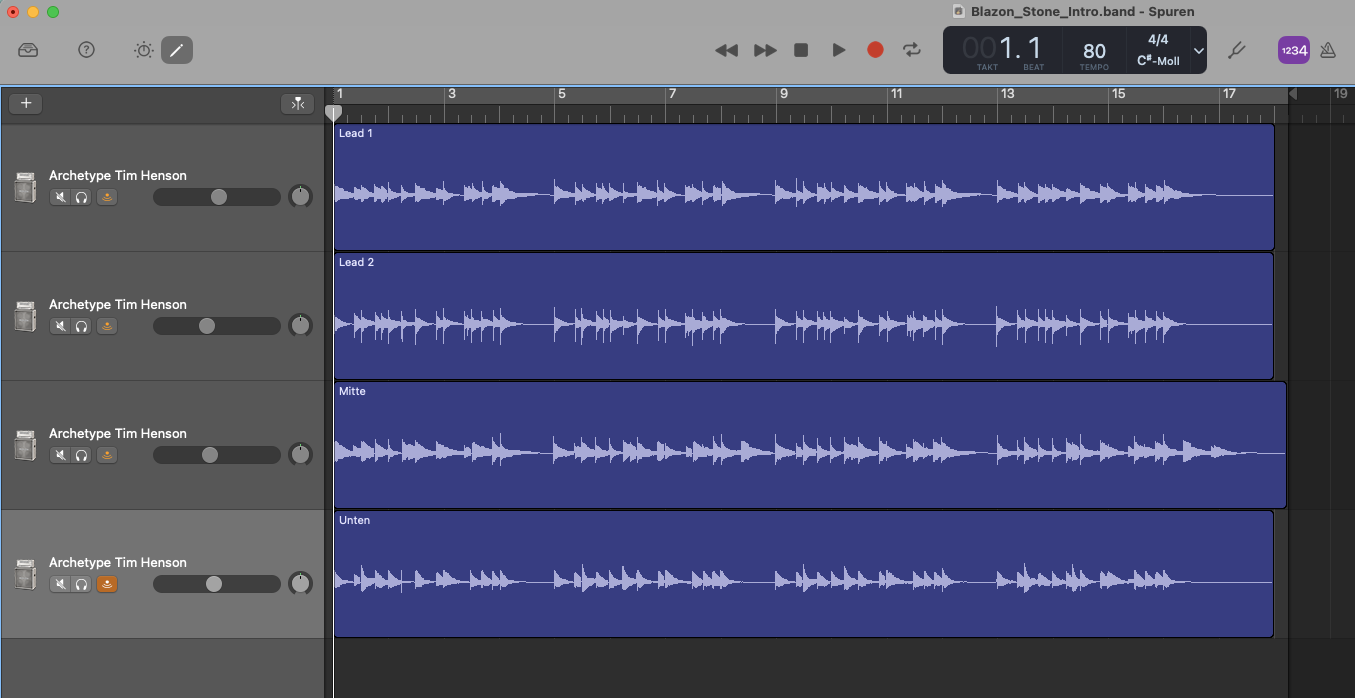Click bar 9 on the ruler
This screenshot has height=698, width=1355.
point(783,94)
